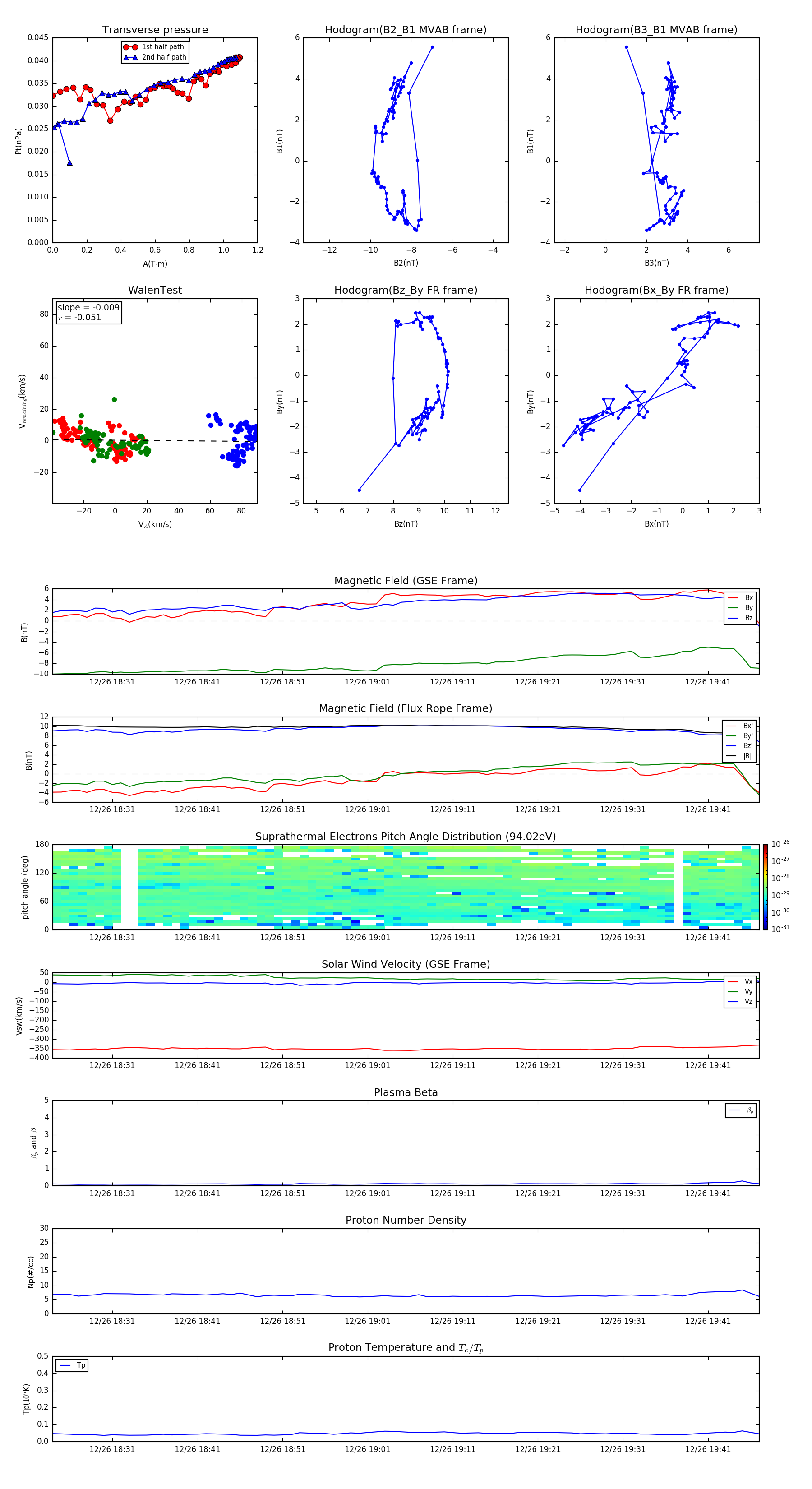Click the "slope = -0.009" annotation text
This screenshot has width=812, height=1489.
point(88,308)
